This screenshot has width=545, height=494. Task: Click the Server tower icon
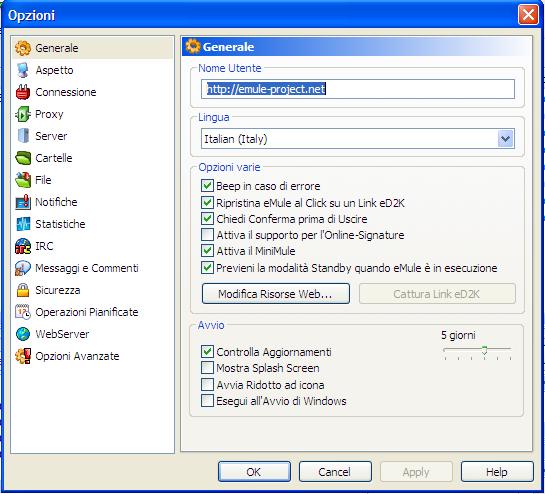23,136
